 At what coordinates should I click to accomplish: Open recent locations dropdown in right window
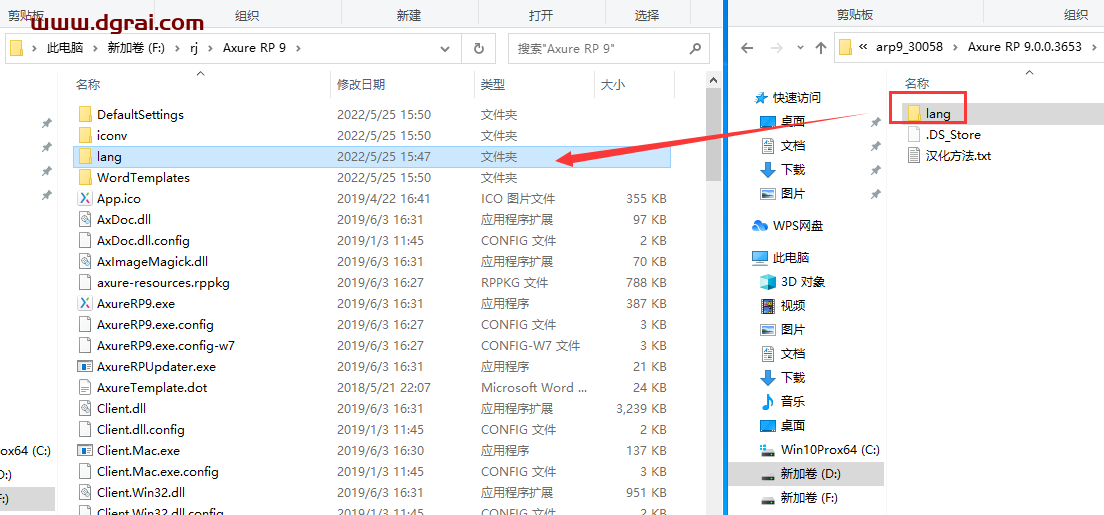pyautogui.click(x=799, y=48)
